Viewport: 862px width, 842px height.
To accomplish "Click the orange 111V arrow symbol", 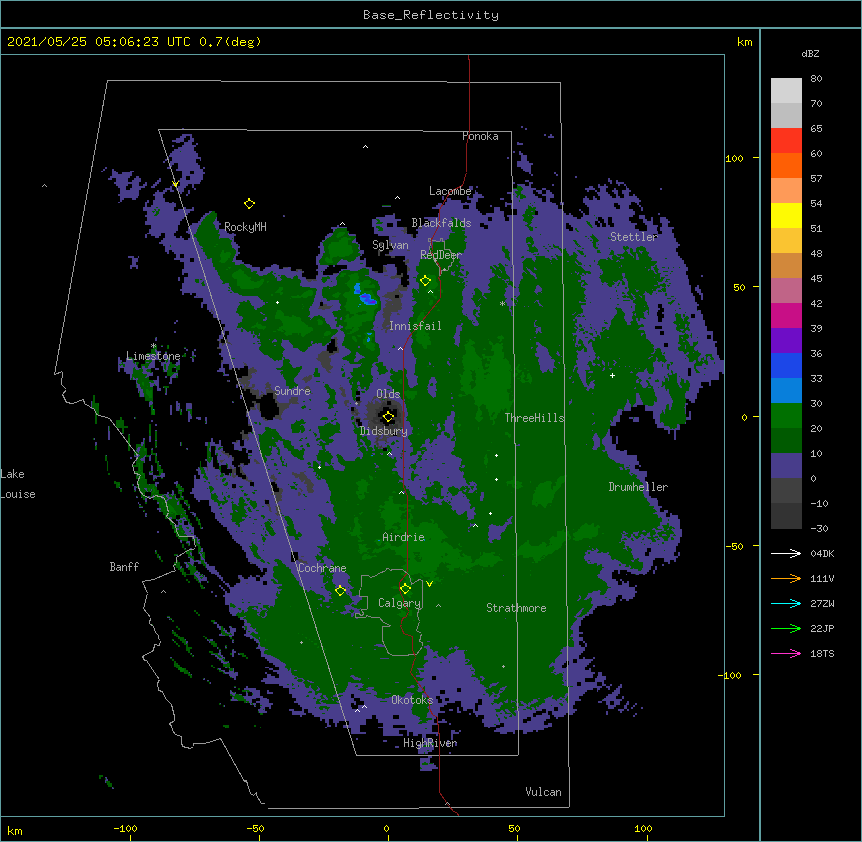I will pyautogui.click(x=786, y=578).
